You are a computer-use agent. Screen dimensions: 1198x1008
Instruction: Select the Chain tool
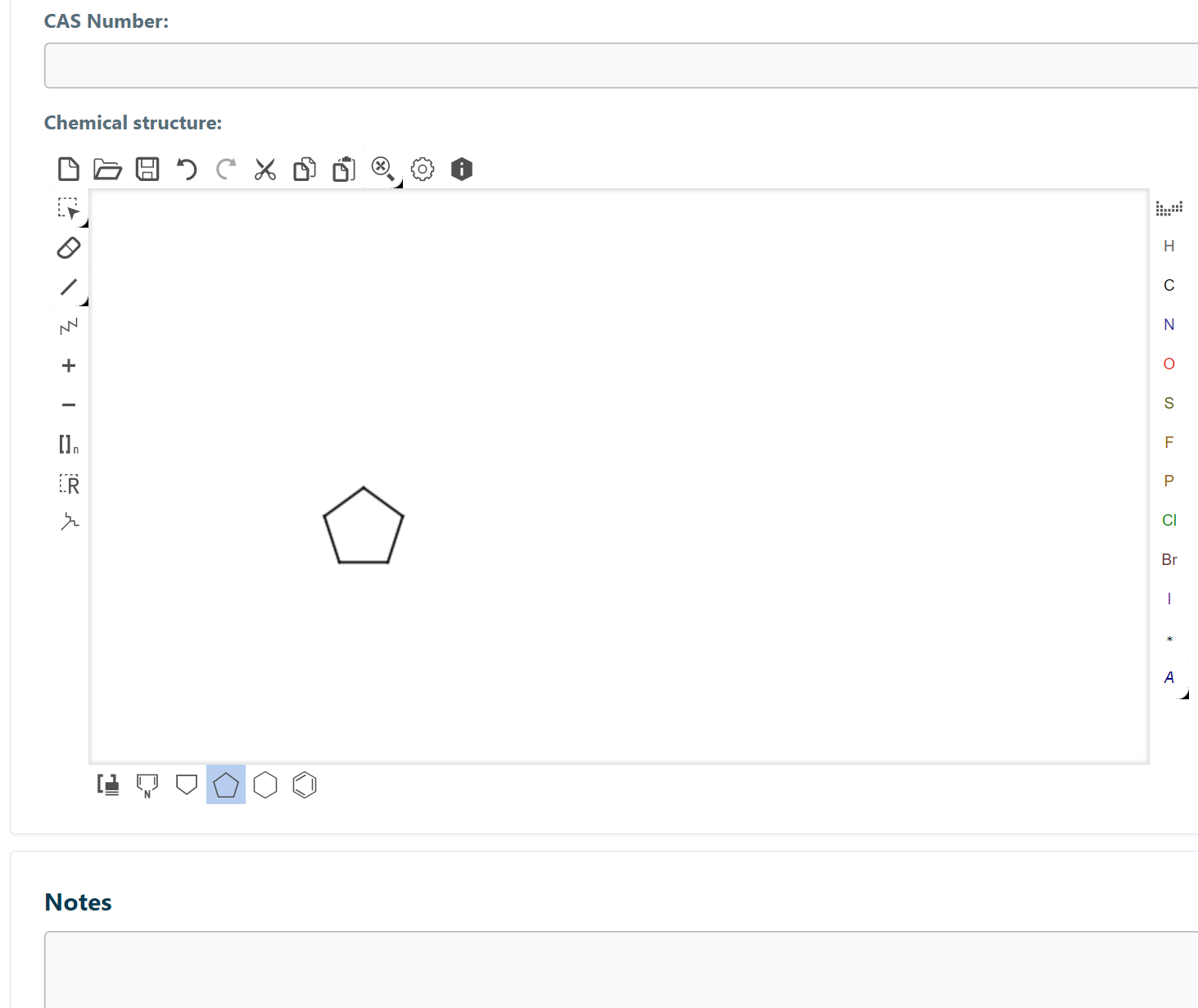[x=69, y=327]
